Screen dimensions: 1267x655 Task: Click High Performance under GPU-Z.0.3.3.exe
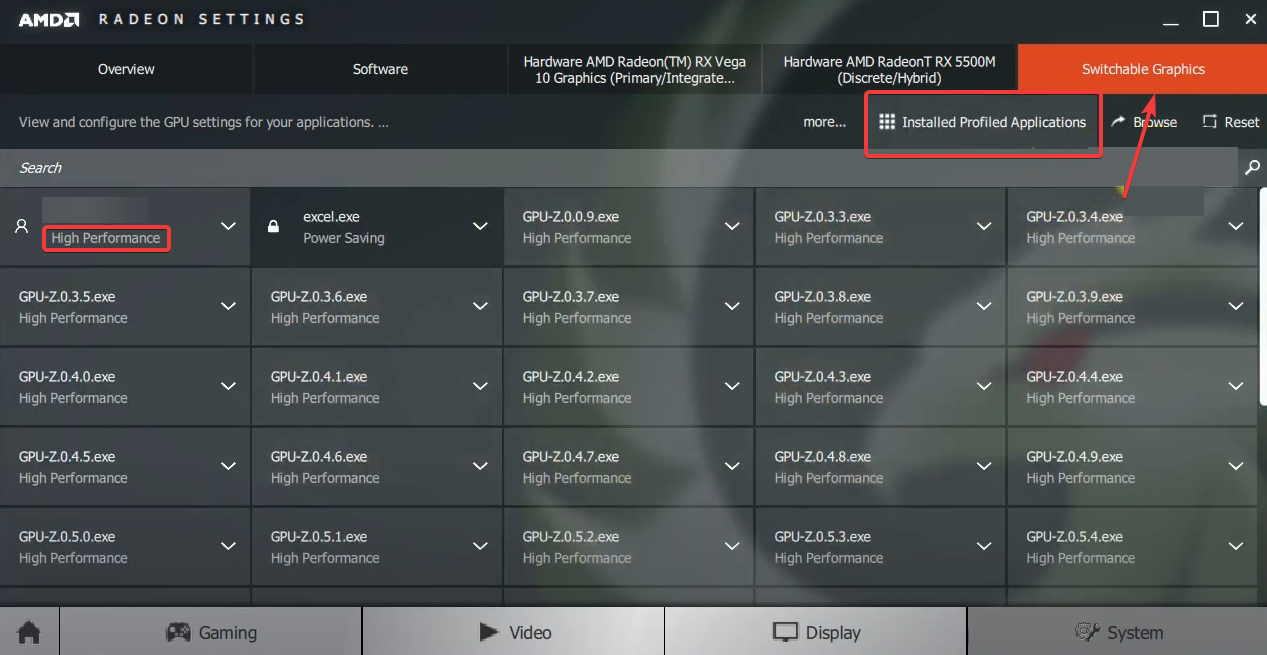(x=829, y=238)
